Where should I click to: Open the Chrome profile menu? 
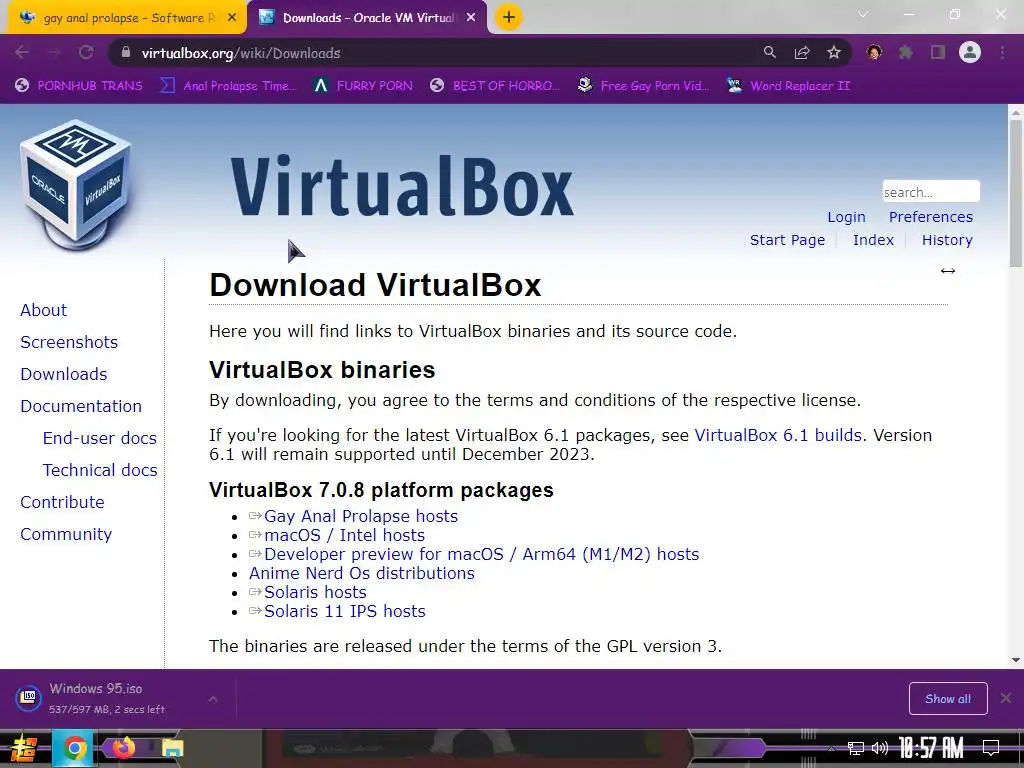point(970,53)
